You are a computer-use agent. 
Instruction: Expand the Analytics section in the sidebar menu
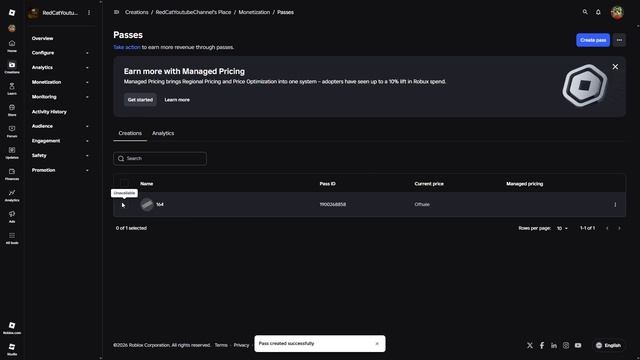tap(60, 67)
